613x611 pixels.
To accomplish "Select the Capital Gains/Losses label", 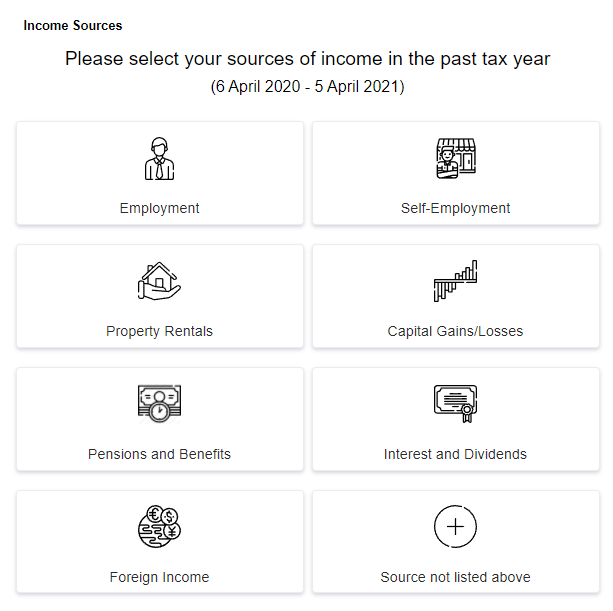I will [x=455, y=331].
